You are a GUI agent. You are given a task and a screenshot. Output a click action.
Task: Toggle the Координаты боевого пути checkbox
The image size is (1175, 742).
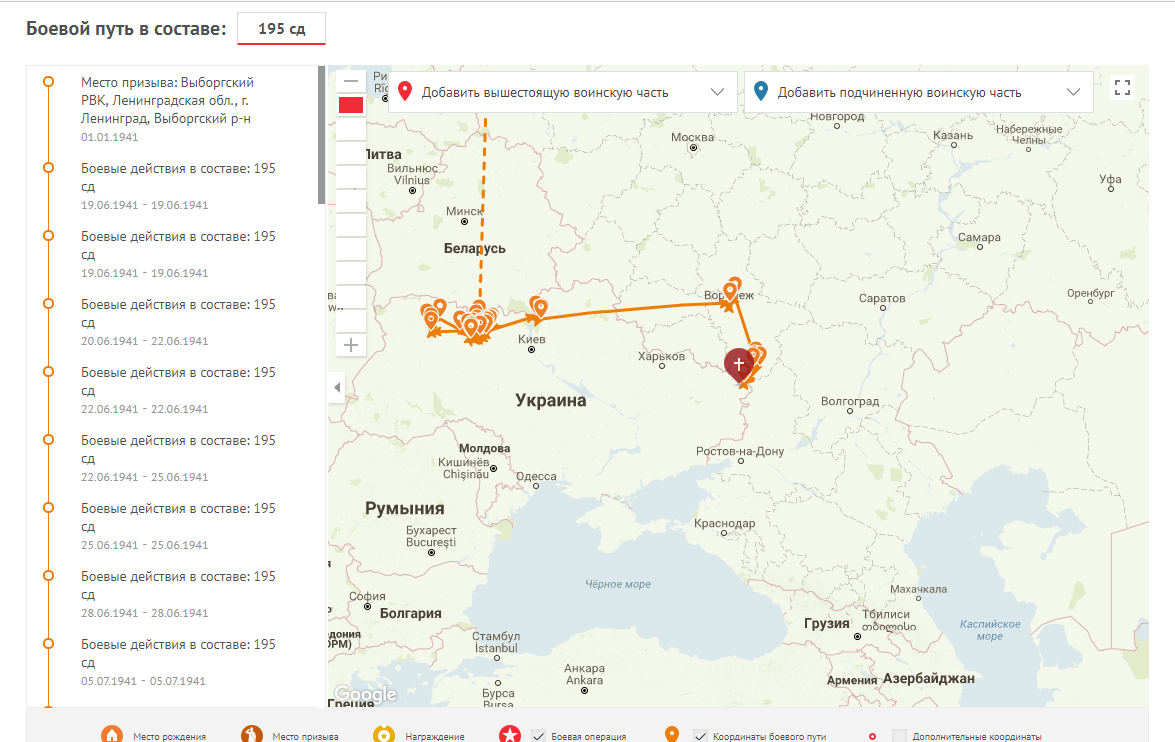[x=700, y=736]
